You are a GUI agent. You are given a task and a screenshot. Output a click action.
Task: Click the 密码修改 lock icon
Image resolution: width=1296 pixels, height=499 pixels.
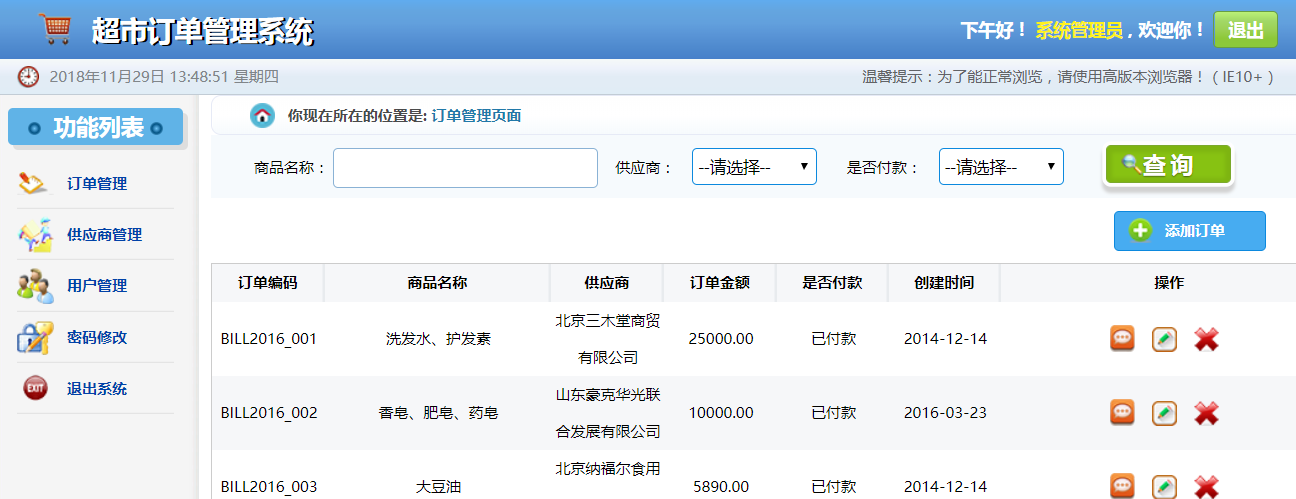tap(35, 337)
